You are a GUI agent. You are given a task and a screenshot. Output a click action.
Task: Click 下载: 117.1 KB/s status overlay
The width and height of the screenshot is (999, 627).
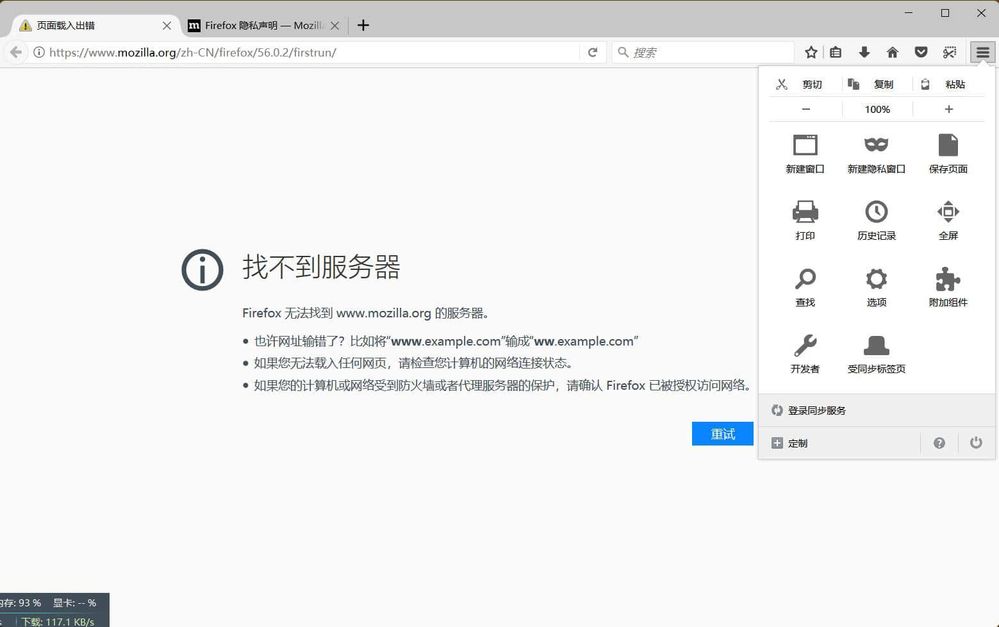coord(57,622)
